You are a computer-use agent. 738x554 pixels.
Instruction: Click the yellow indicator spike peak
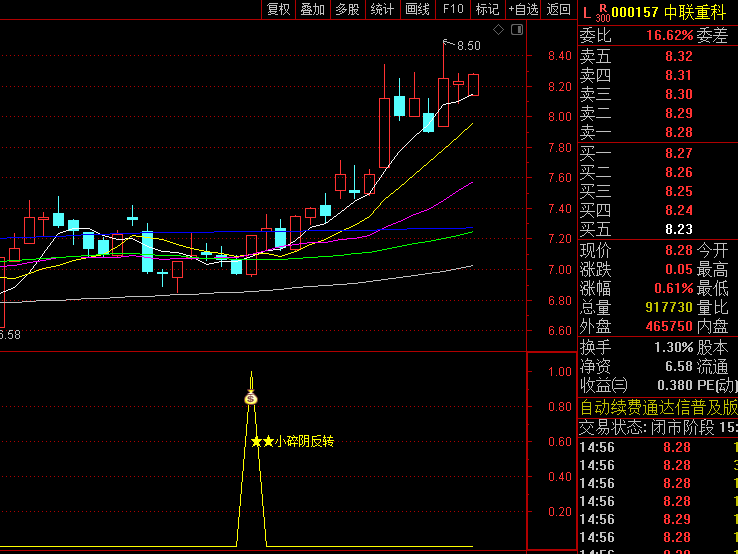(251, 373)
